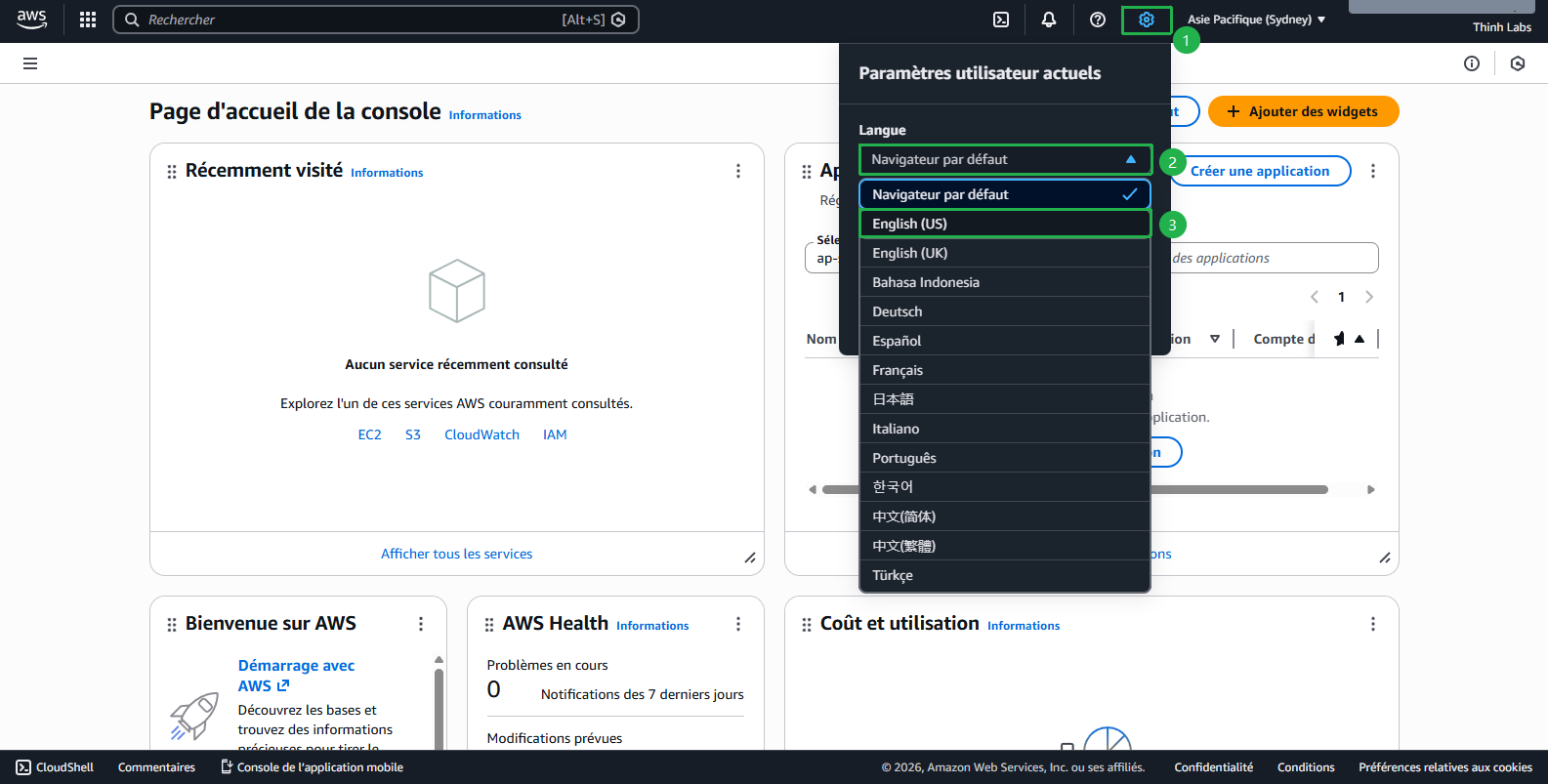This screenshot has width=1548, height=784.
Task: Choose Español language
Action: 1005,341
